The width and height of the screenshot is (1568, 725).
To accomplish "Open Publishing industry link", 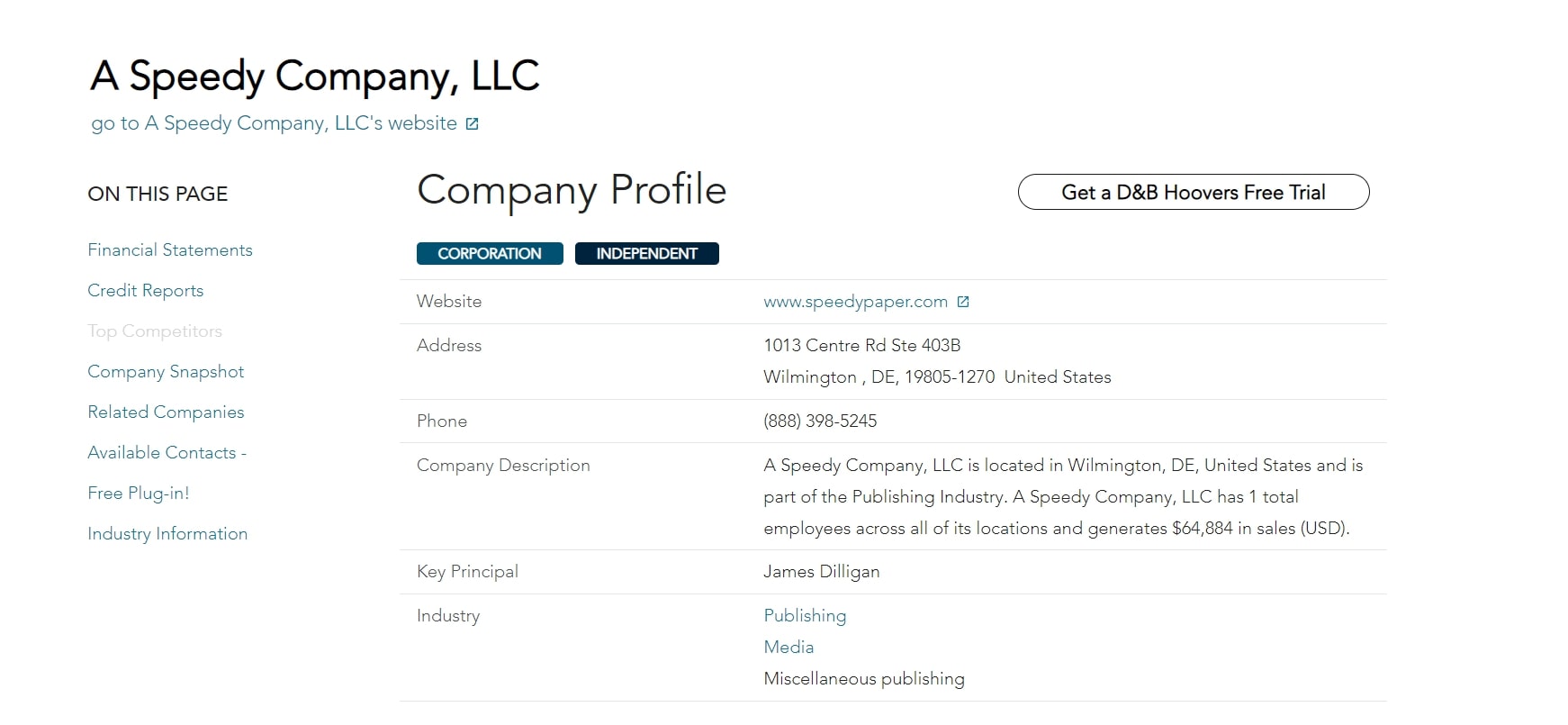I will [805, 616].
